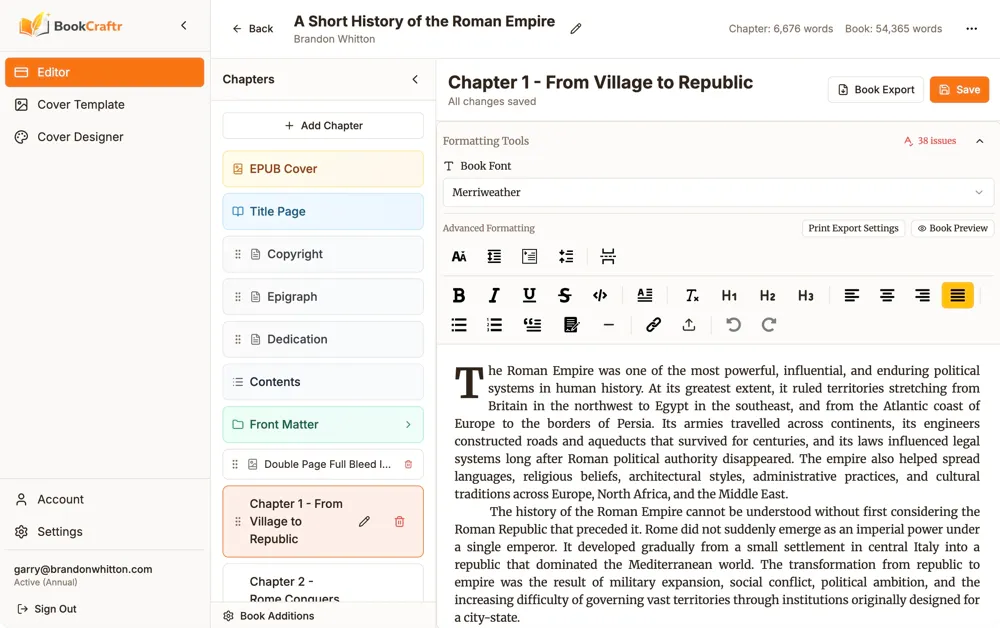Undo the last edit

point(733,325)
